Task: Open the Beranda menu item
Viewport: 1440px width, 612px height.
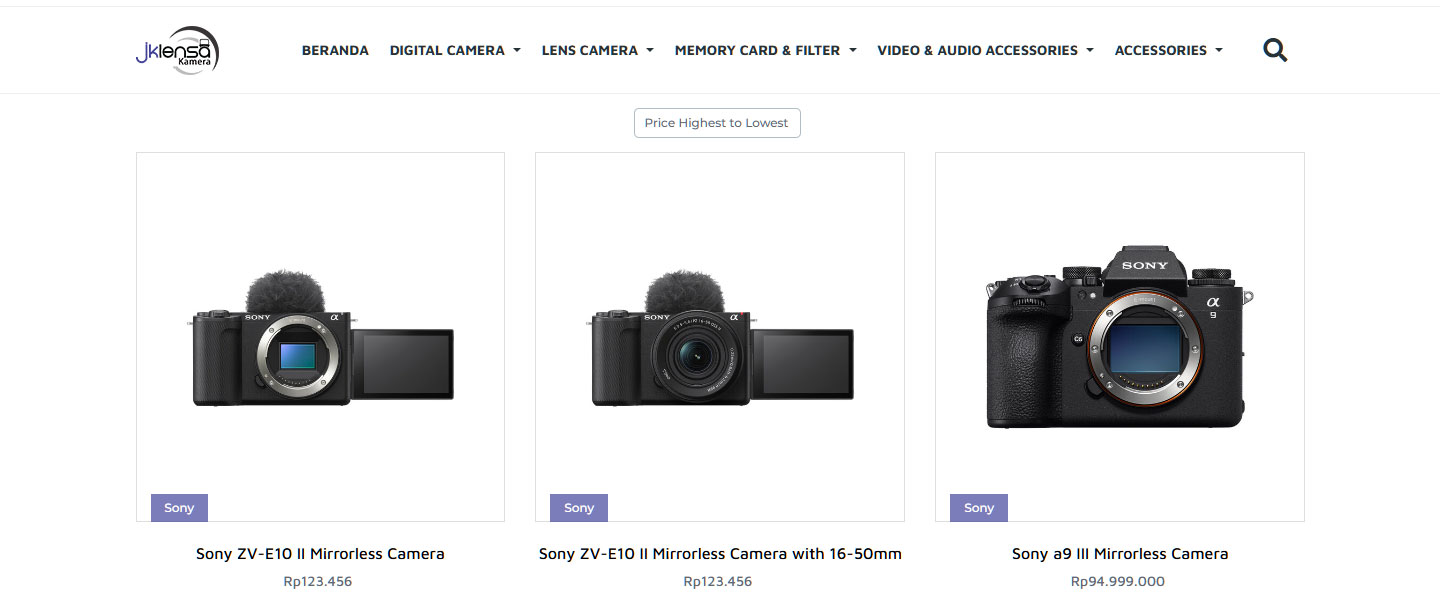Action: (335, 50)
